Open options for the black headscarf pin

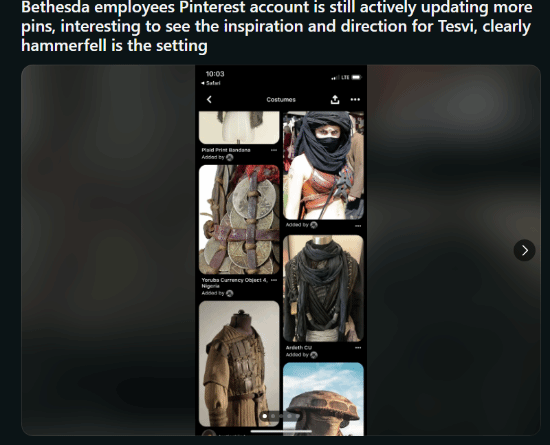point(358,226)
